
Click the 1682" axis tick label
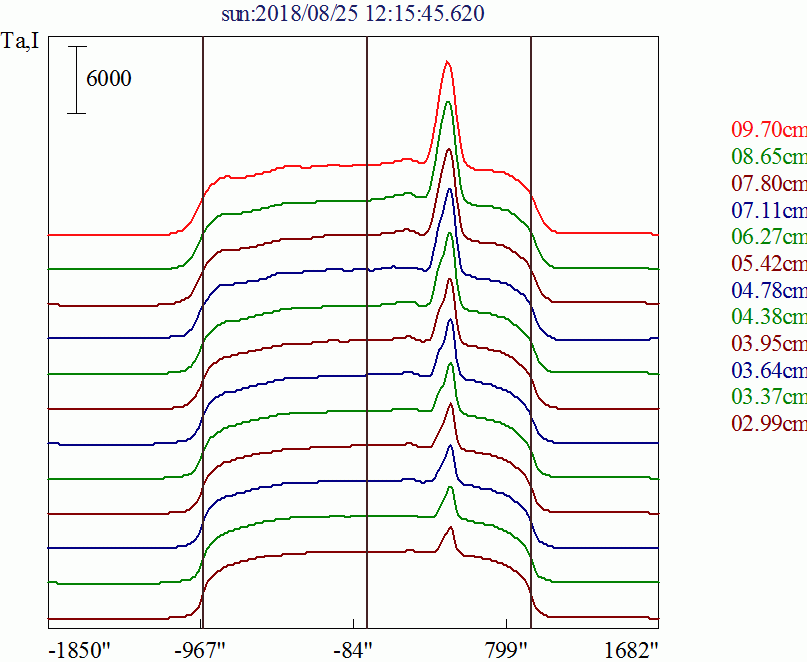[631, 651]
